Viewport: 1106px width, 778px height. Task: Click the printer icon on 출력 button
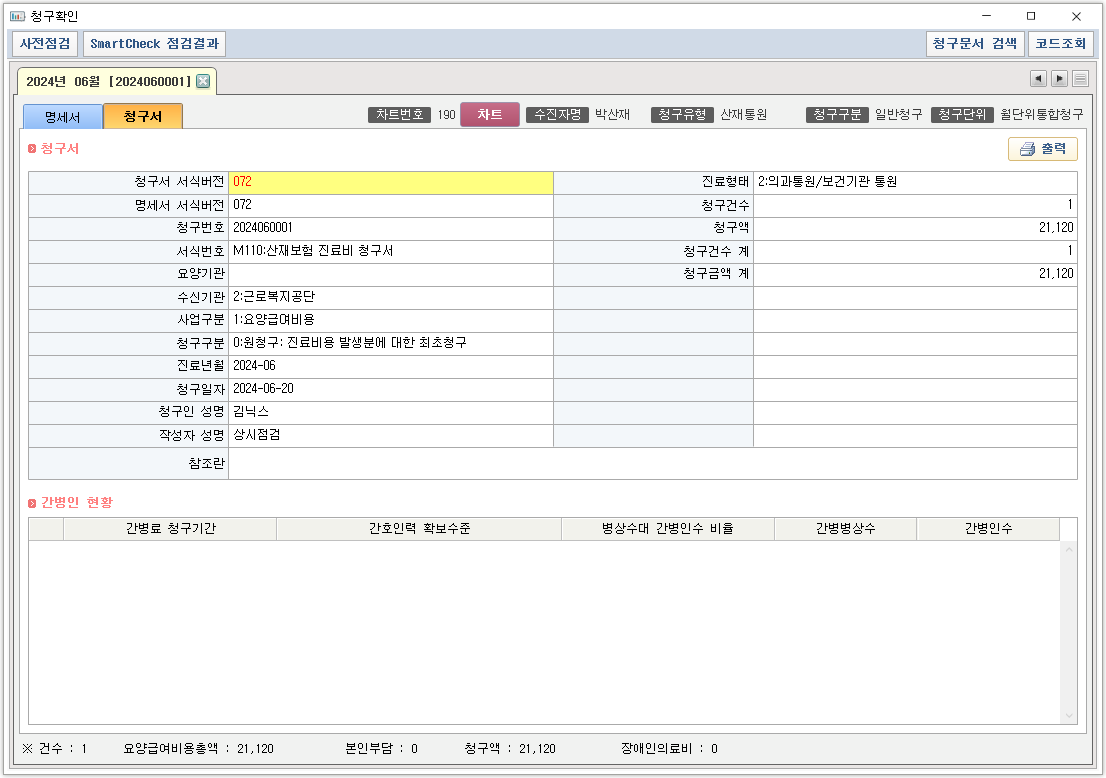point(1026,149)
